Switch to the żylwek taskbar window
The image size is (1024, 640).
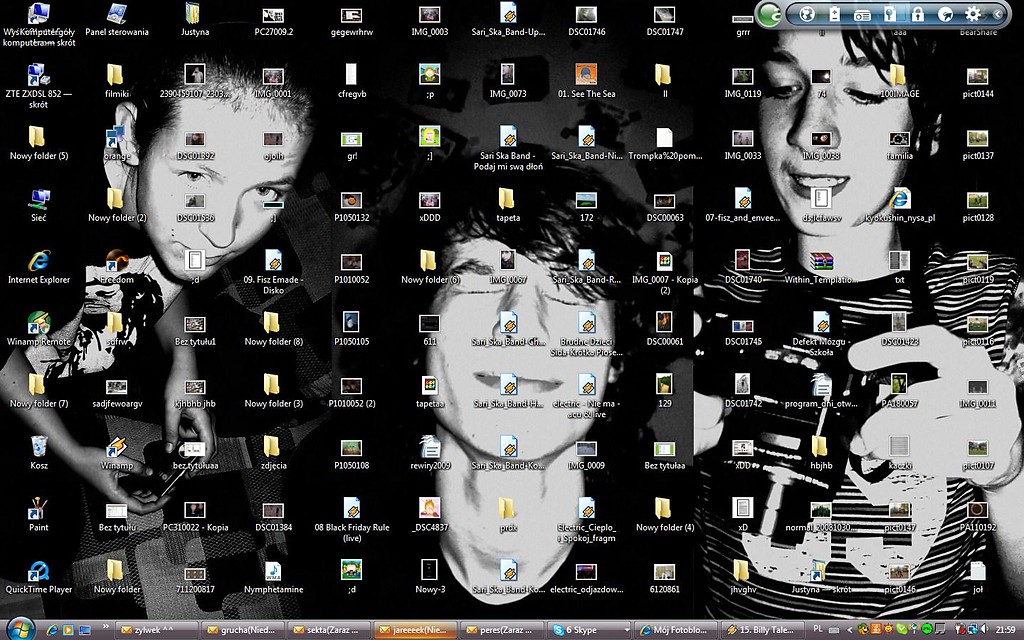[155, 630]
